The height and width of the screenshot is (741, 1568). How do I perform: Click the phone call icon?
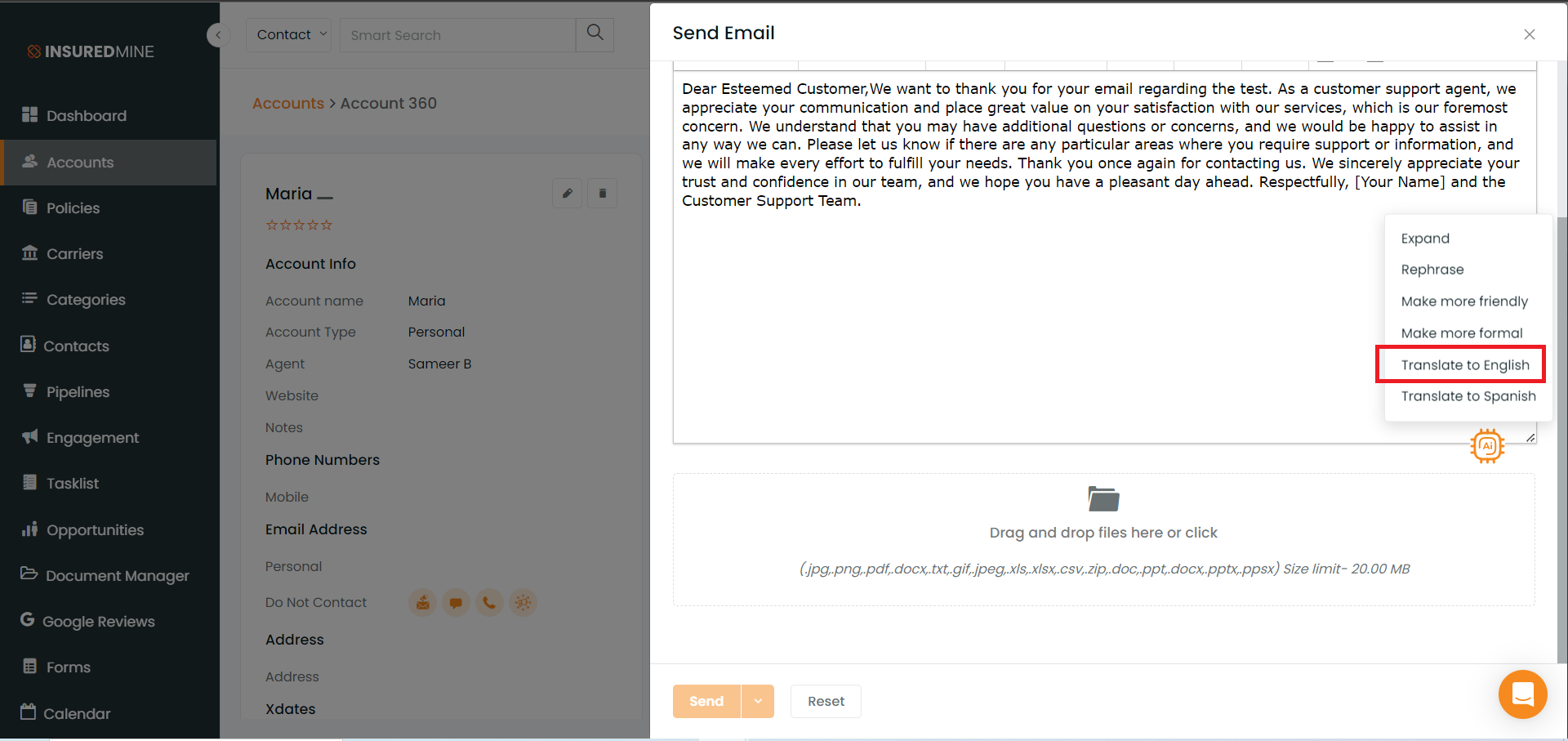(x=488, y=603)
